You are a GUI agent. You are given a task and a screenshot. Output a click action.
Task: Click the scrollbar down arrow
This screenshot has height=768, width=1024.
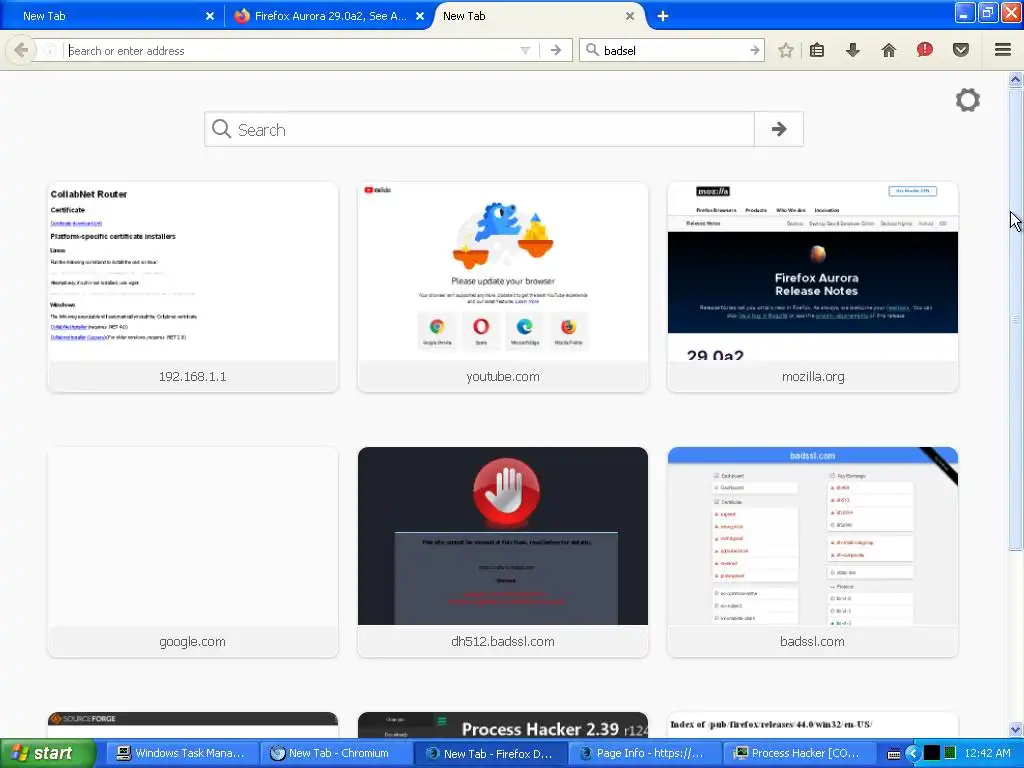pyautogui.click(x=1015, y=729)
